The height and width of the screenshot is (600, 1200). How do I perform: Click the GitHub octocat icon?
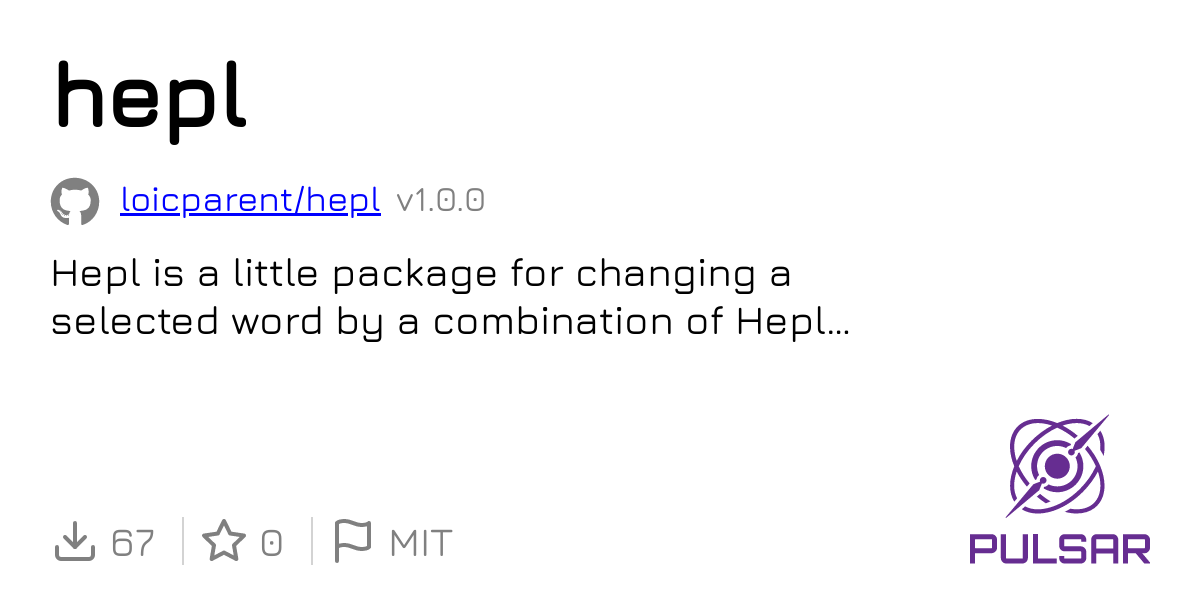tap(75, 202)
